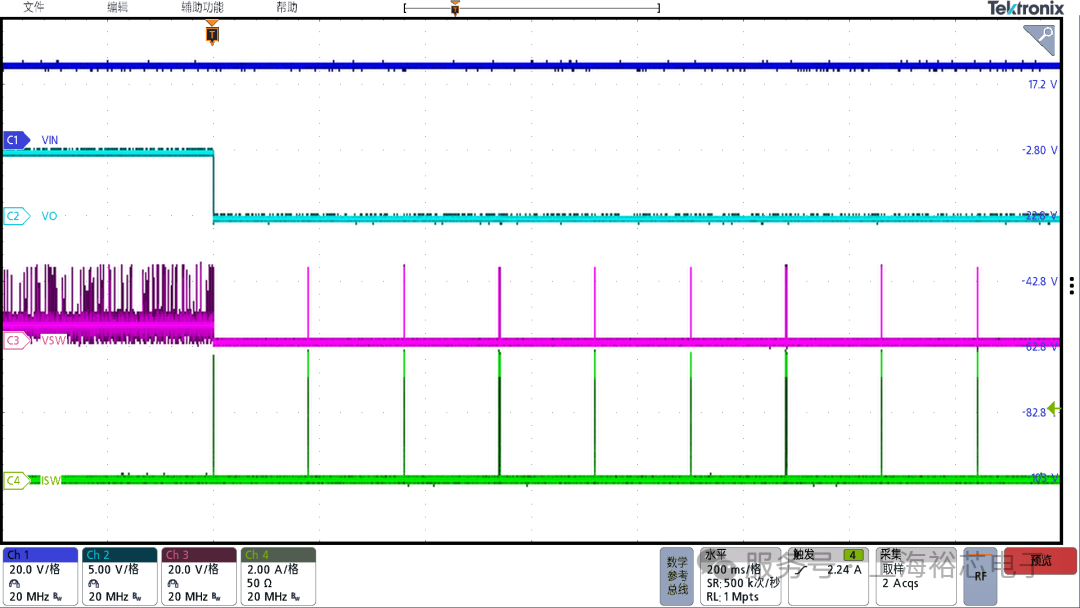The height and width of the screenshot is (608, 1080).
Task: Open the 辅助功能 menu
Action: tap(202, 7)
